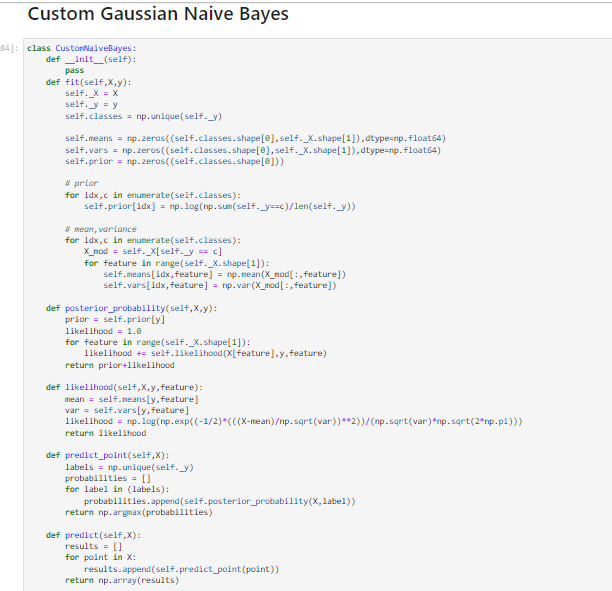The image size is (612, 591).
Task: Click the first 'for idx,c in enumerate' line
Action: click(x=153, y=195)
